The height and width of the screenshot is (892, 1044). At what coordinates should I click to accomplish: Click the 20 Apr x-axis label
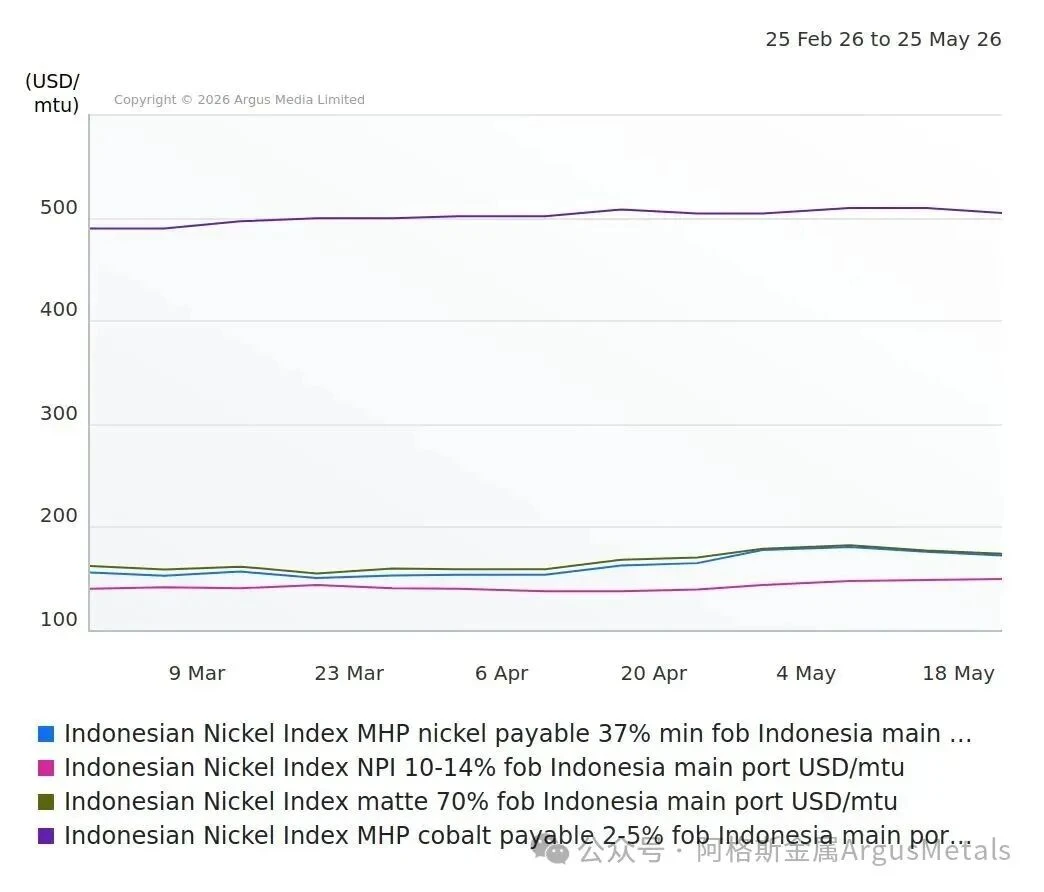(x=654, y=674)
